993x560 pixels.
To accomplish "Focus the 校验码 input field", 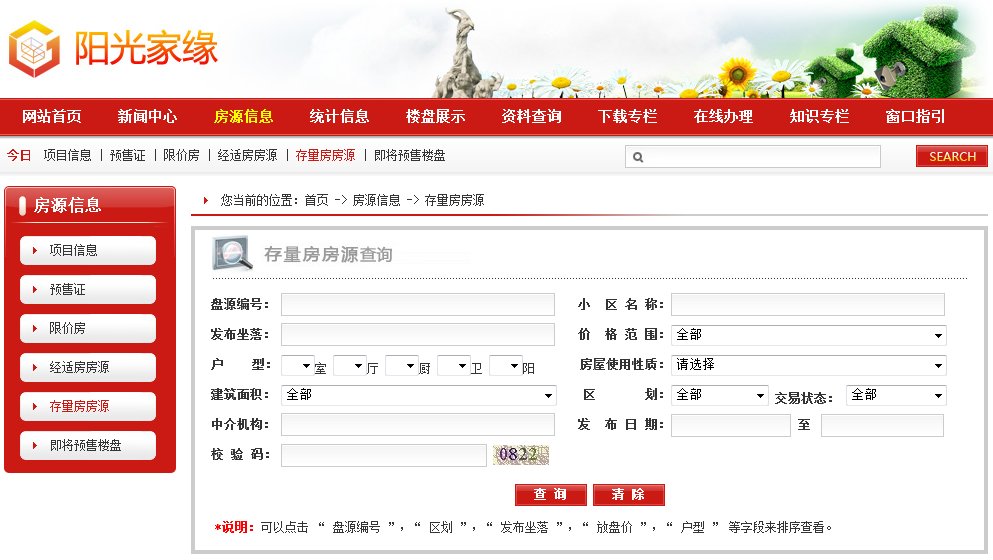I will 384,455.
